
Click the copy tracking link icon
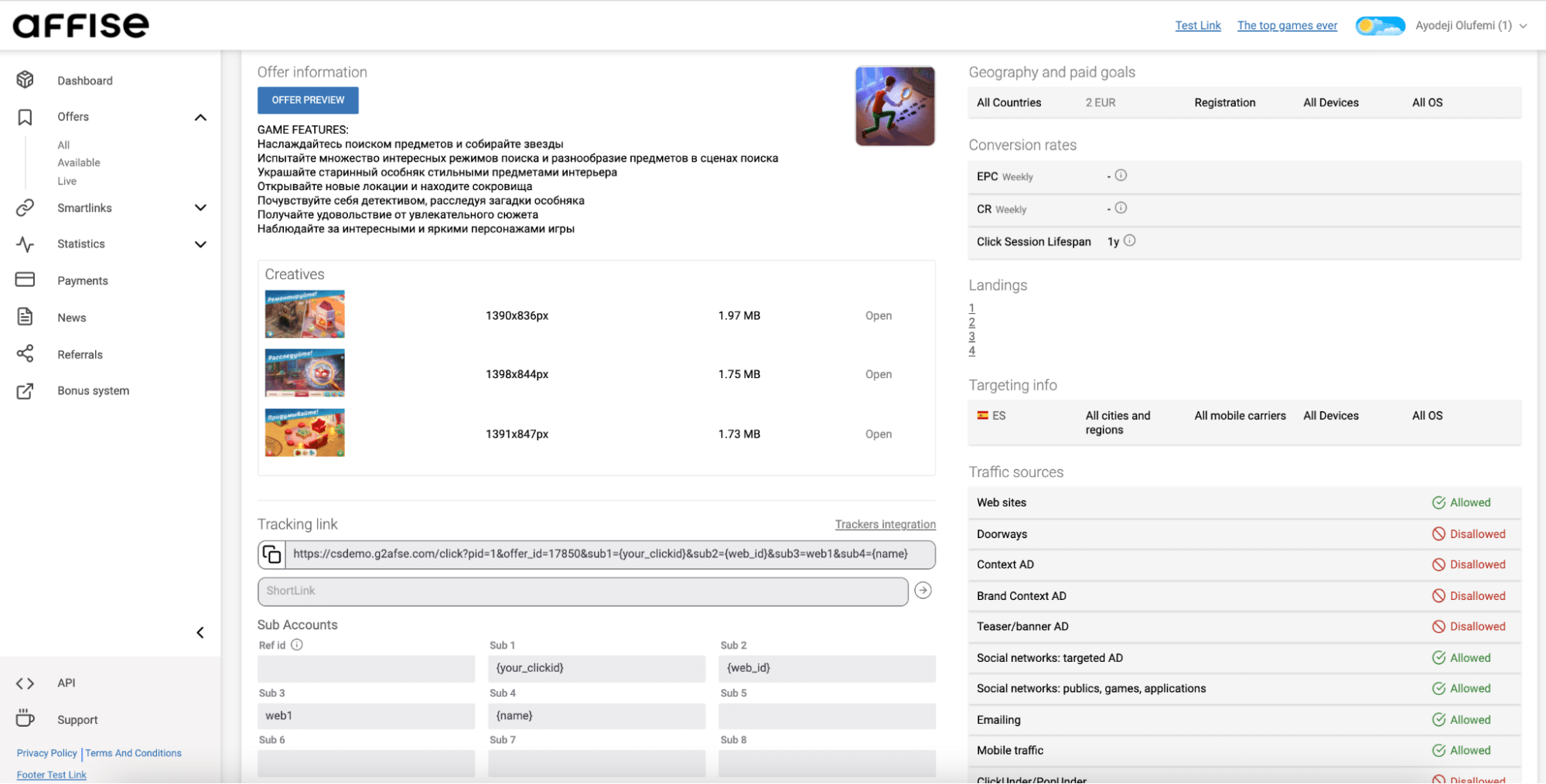(271, 554)
